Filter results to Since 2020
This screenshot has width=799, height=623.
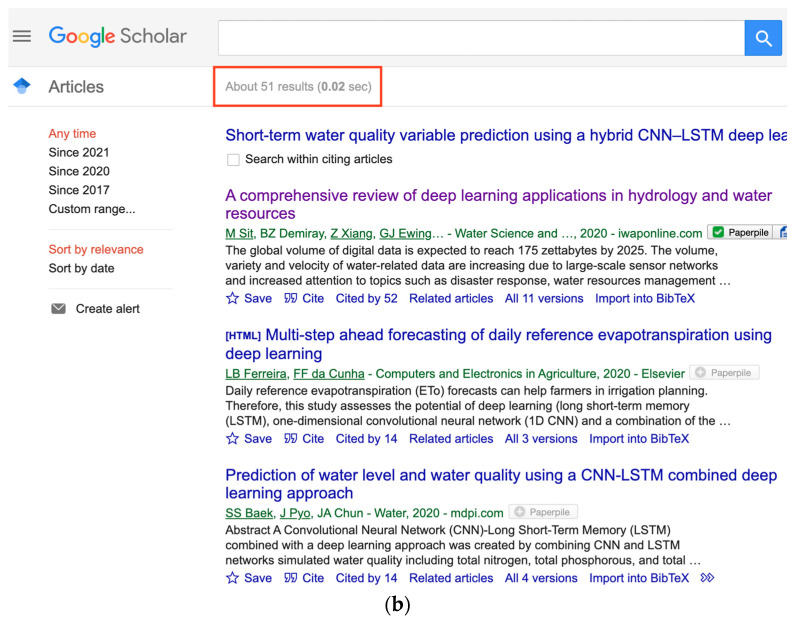point(79,171)
